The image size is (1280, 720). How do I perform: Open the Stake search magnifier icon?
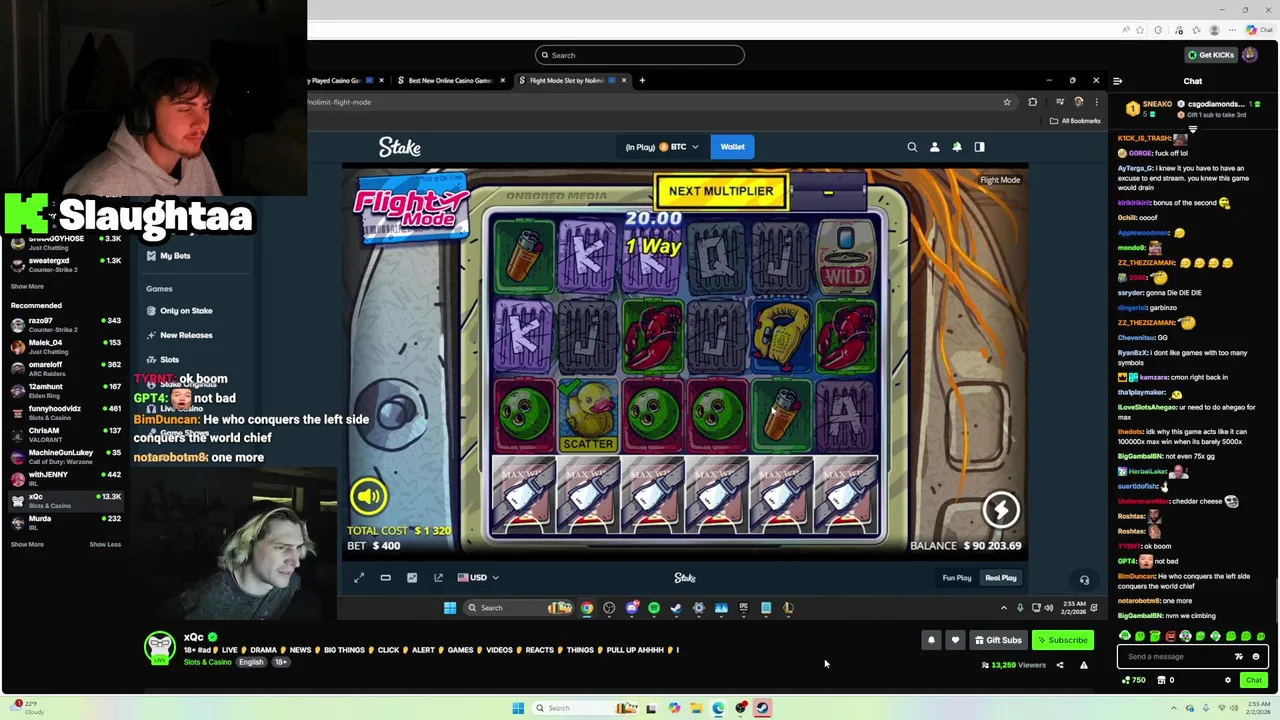912,147
